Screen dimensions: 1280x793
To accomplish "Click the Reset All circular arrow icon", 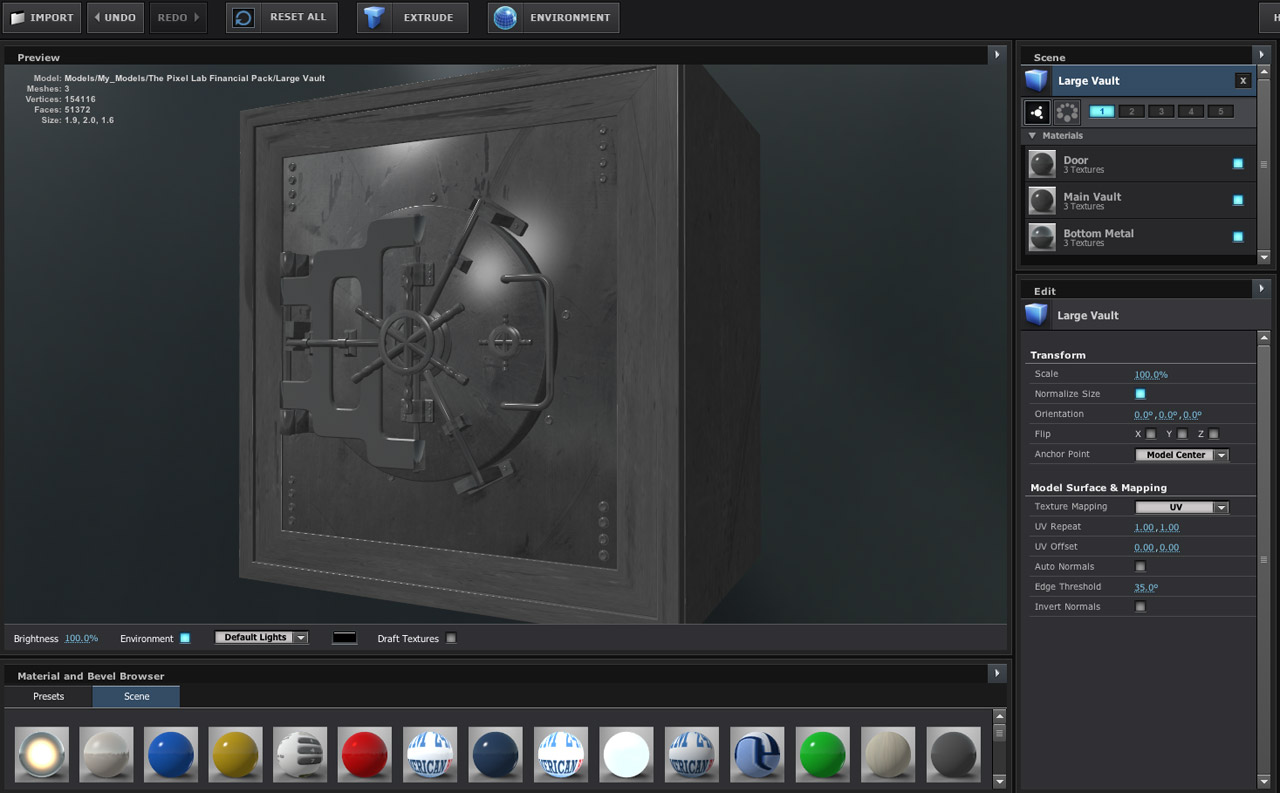I will [x=244, y=18].
